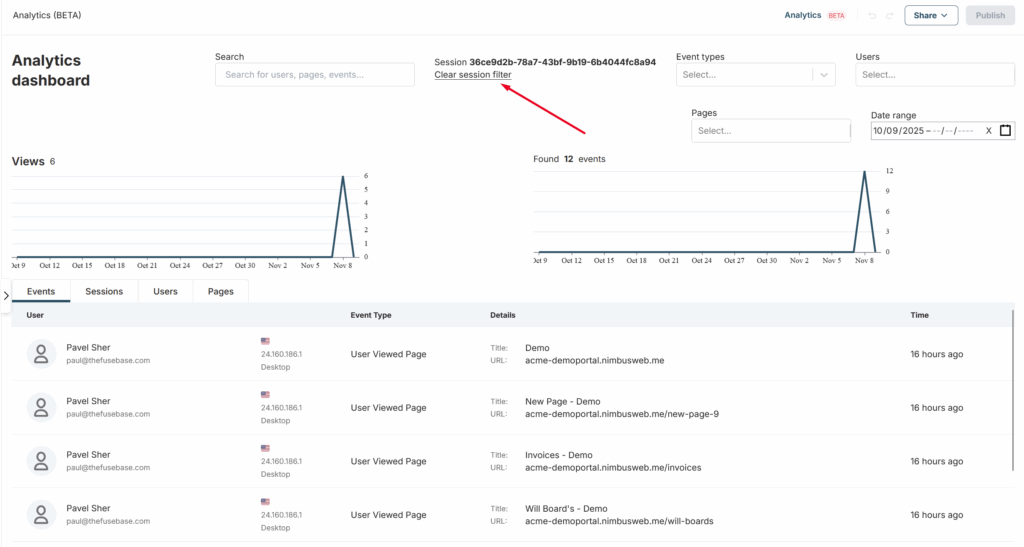This screenshot has height=547, width=1024.
Task: Expand the collapsed left sidebar
Action: 6,295
